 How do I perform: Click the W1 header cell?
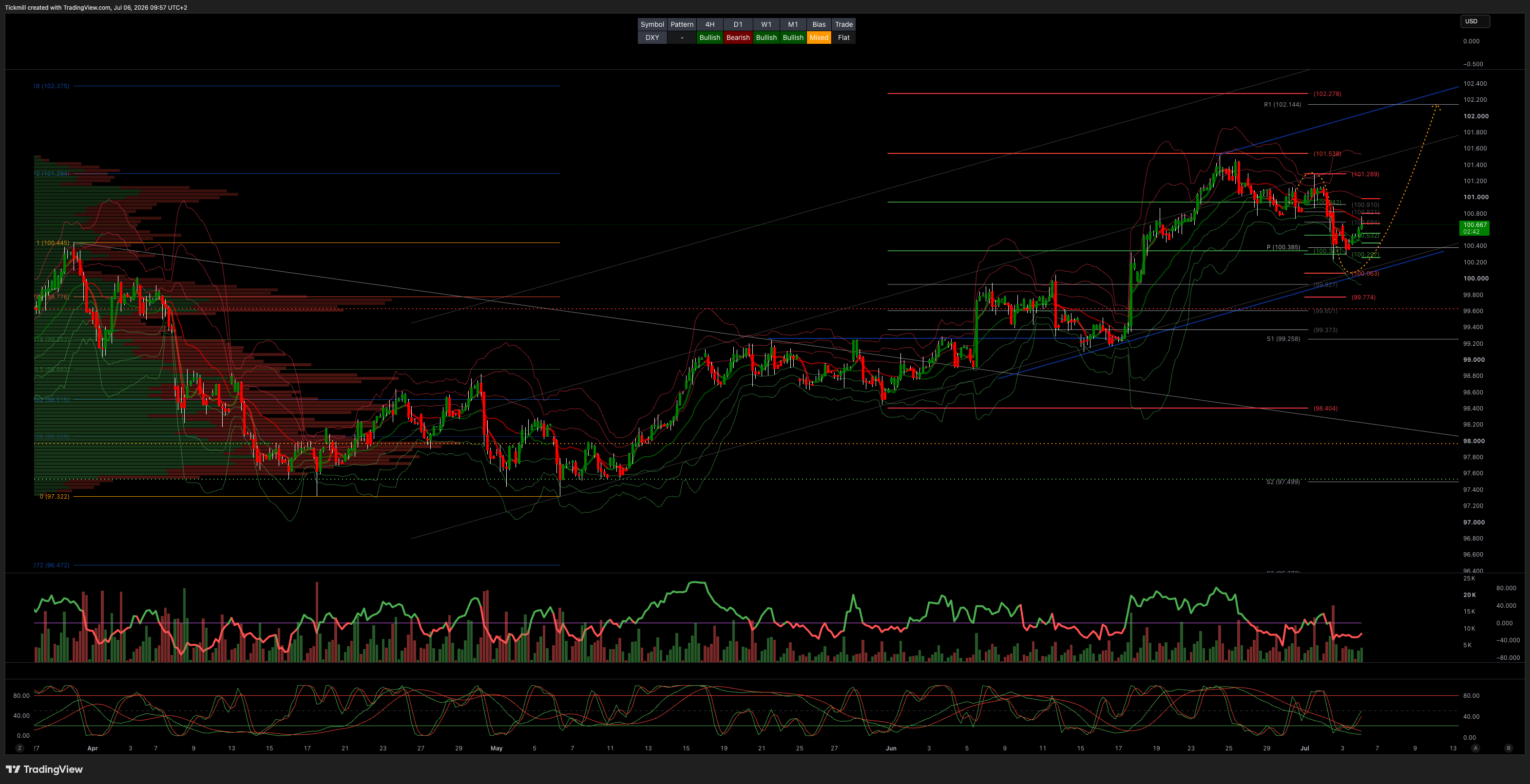(x=766, y=24)
